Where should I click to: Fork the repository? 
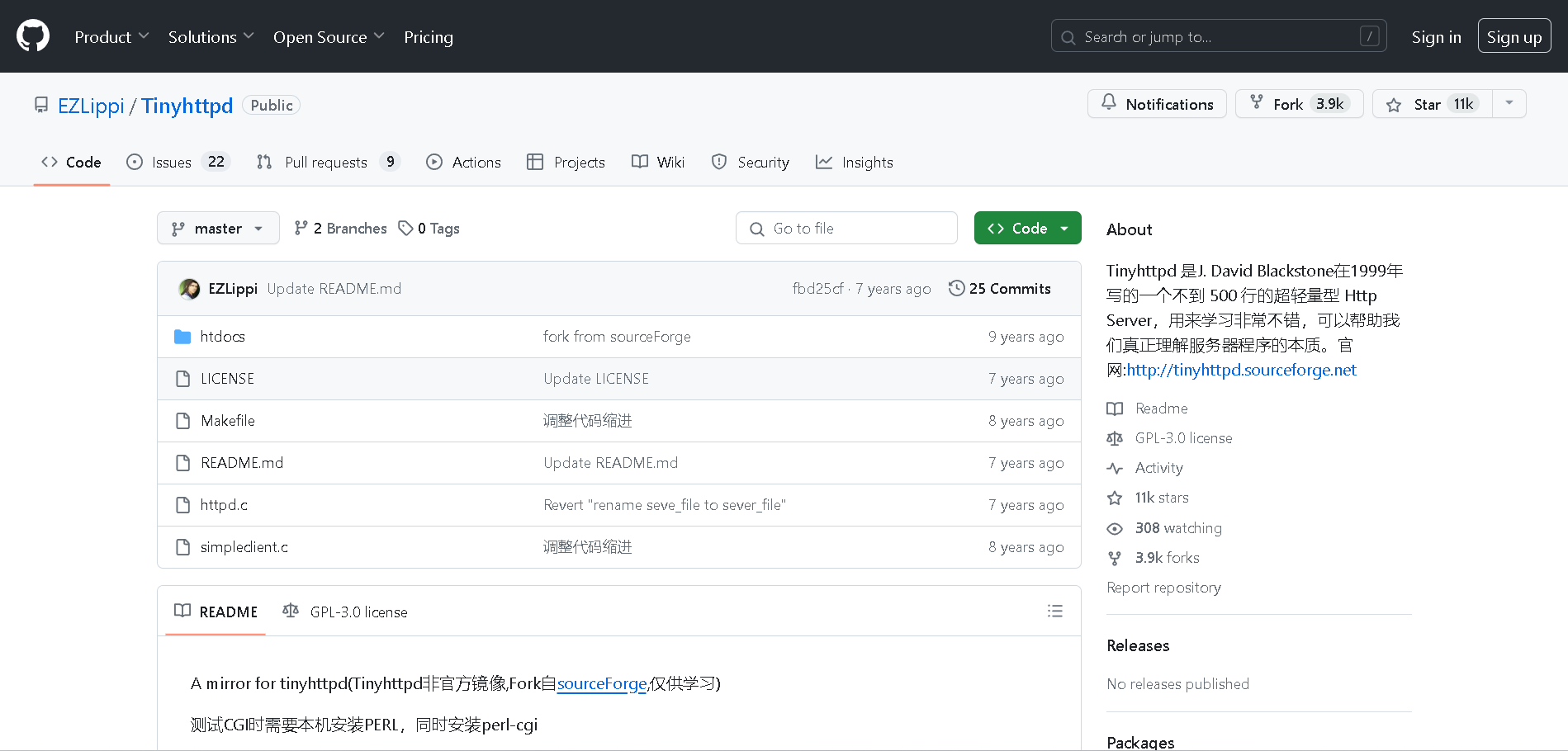point(1298,104)
